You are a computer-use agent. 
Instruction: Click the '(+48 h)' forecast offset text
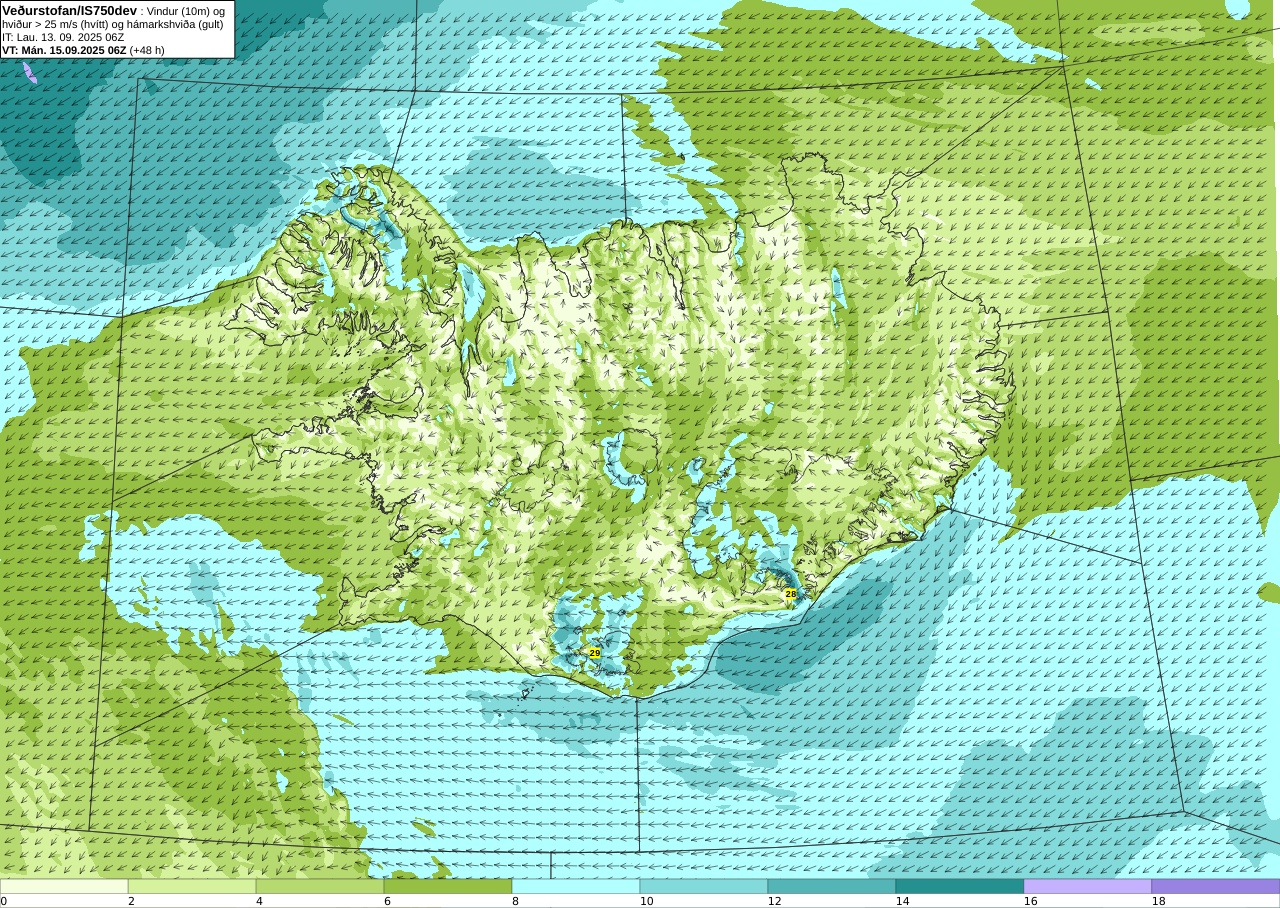tap(147, 50)
